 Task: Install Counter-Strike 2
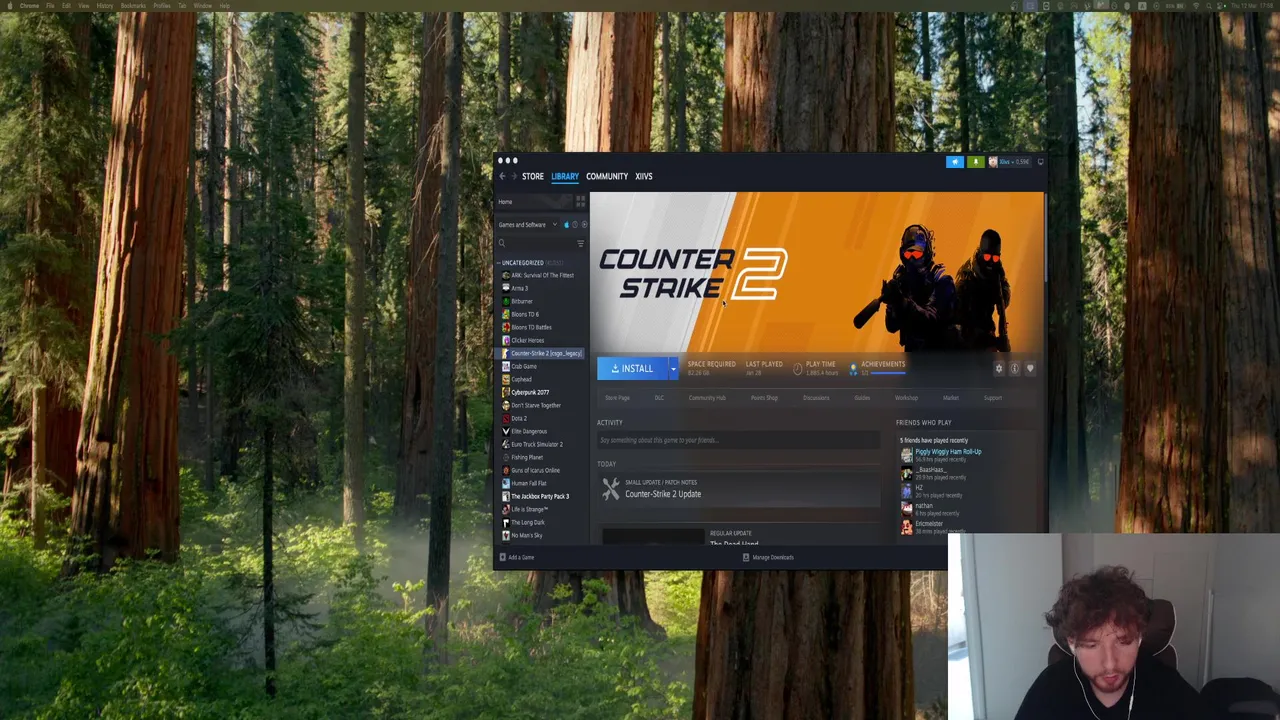tap(632, 368)
